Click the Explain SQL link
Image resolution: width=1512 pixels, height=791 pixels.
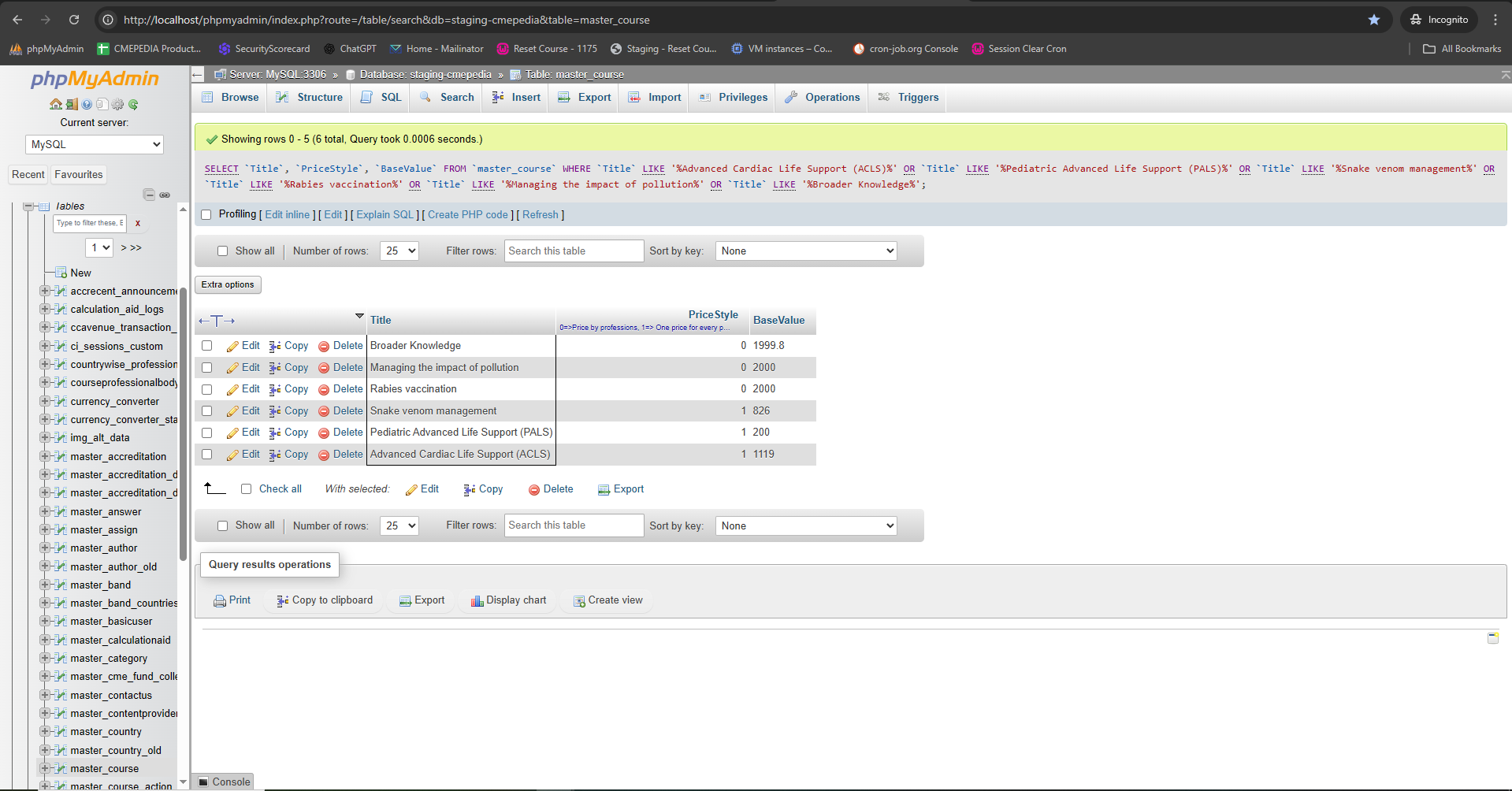pos(385,214)
